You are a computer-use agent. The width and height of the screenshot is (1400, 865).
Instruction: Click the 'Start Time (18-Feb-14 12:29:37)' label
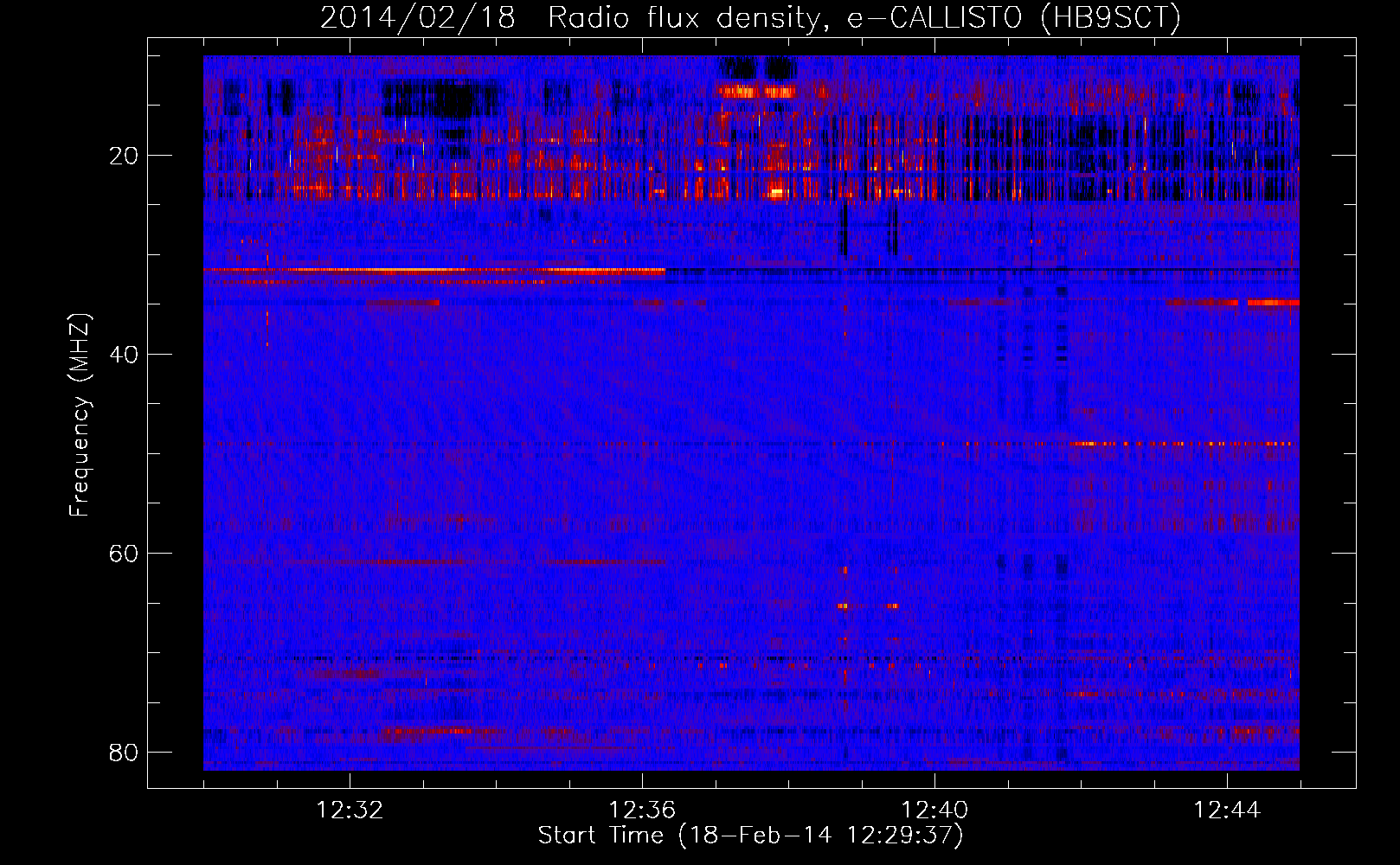click(x=750, y=836)
